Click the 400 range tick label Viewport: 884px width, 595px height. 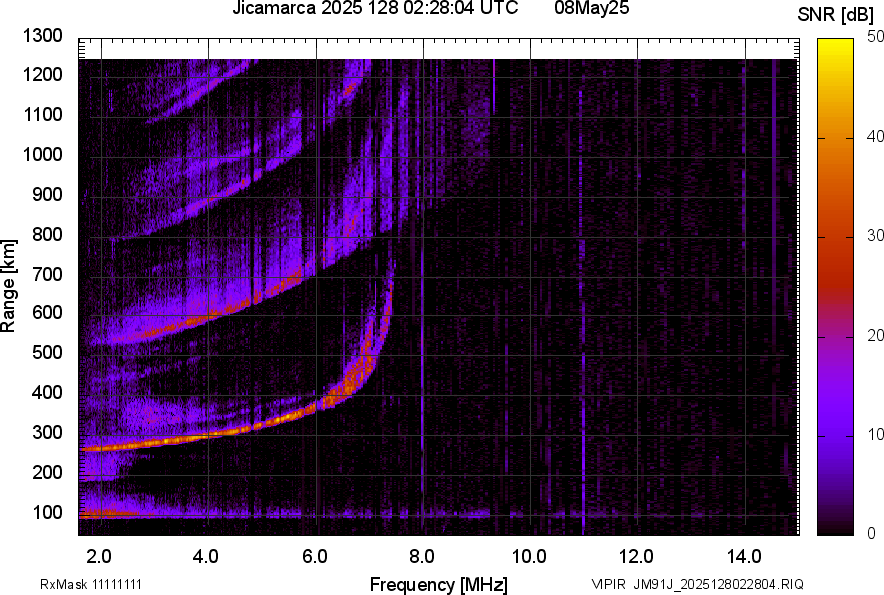[x=47, y=393]
